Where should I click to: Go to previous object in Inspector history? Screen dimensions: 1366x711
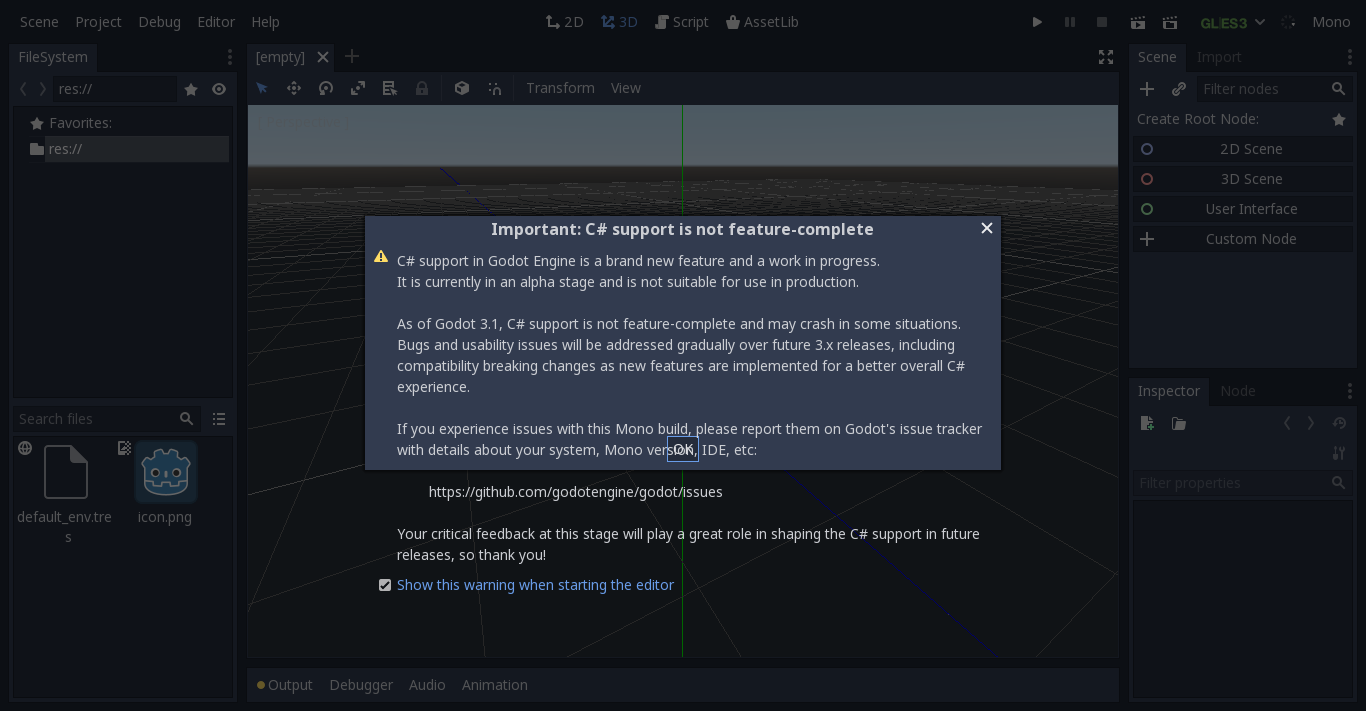[1287, 424]
